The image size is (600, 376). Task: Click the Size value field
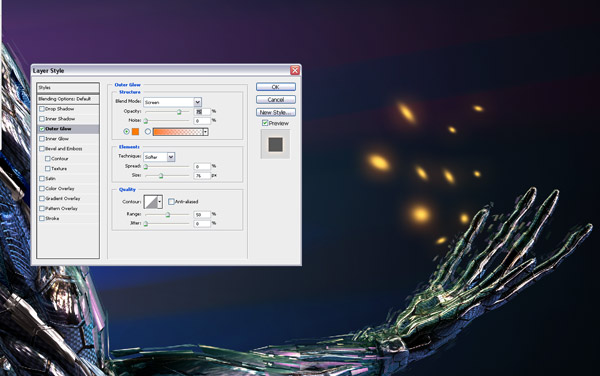(202, 176)
